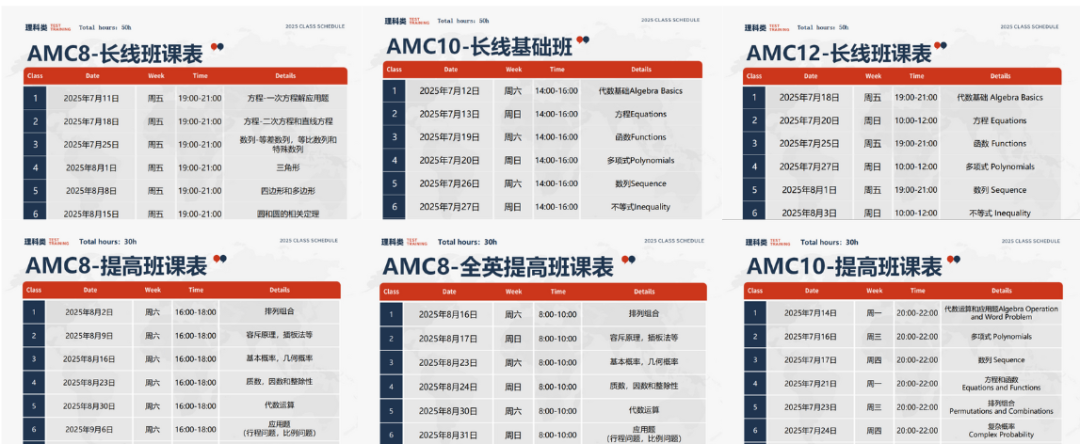Select "应用题" details in AMC8-全英提高班课表

[x=644, y=434]
